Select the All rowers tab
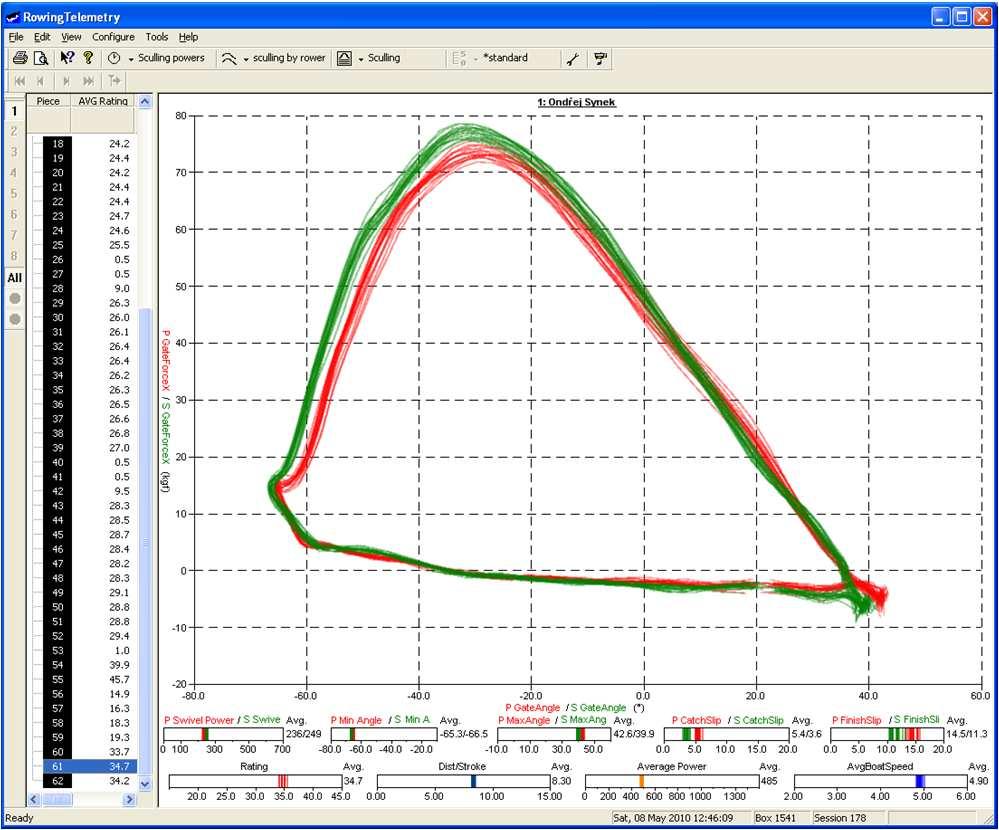This screenshot has height=830, width=999. tap(14, 278)
